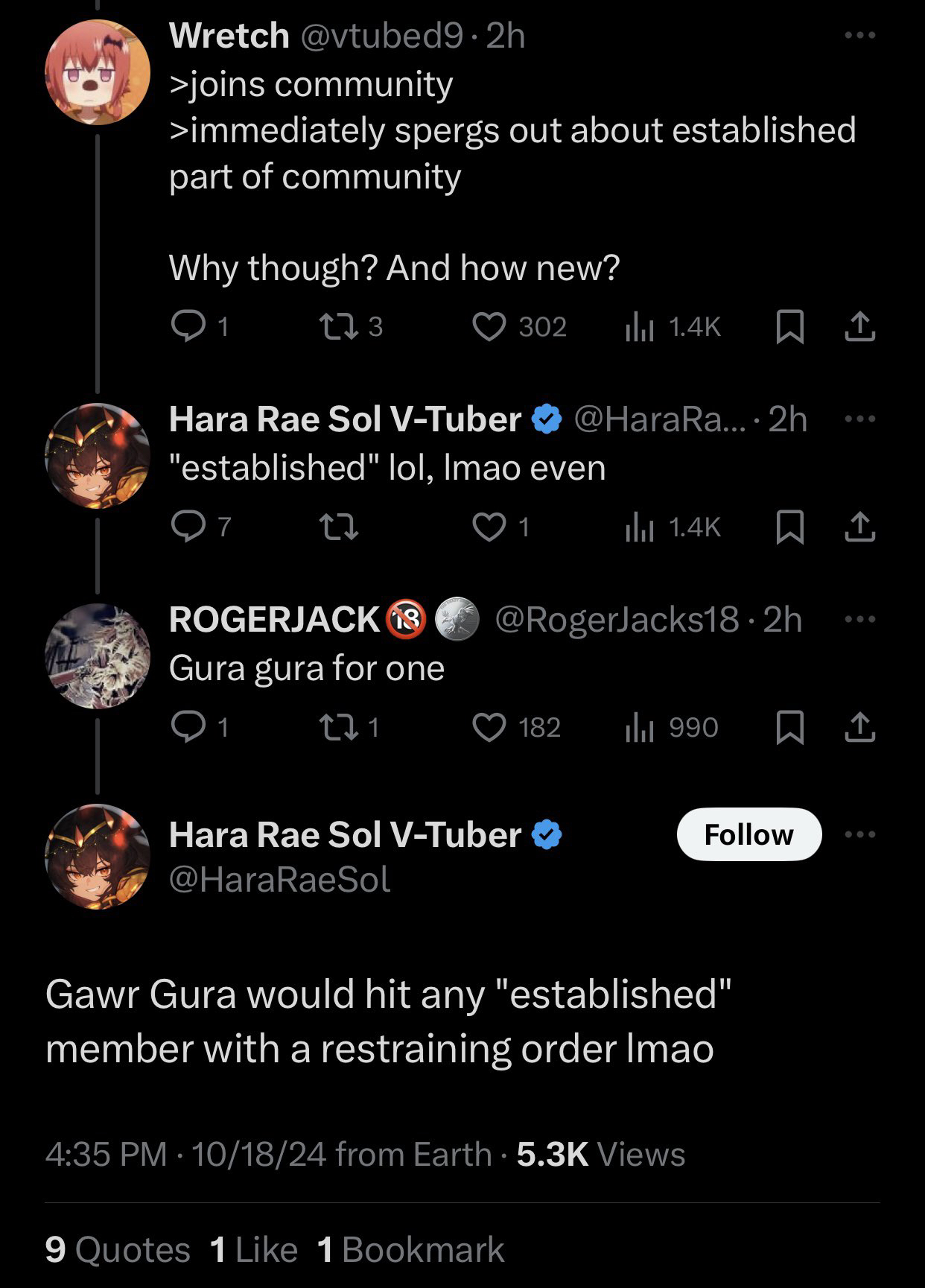Open the @HaraRaeSol profile handle
The image size is (925, 1288).
pyautogui.click(x=279, y=880)
